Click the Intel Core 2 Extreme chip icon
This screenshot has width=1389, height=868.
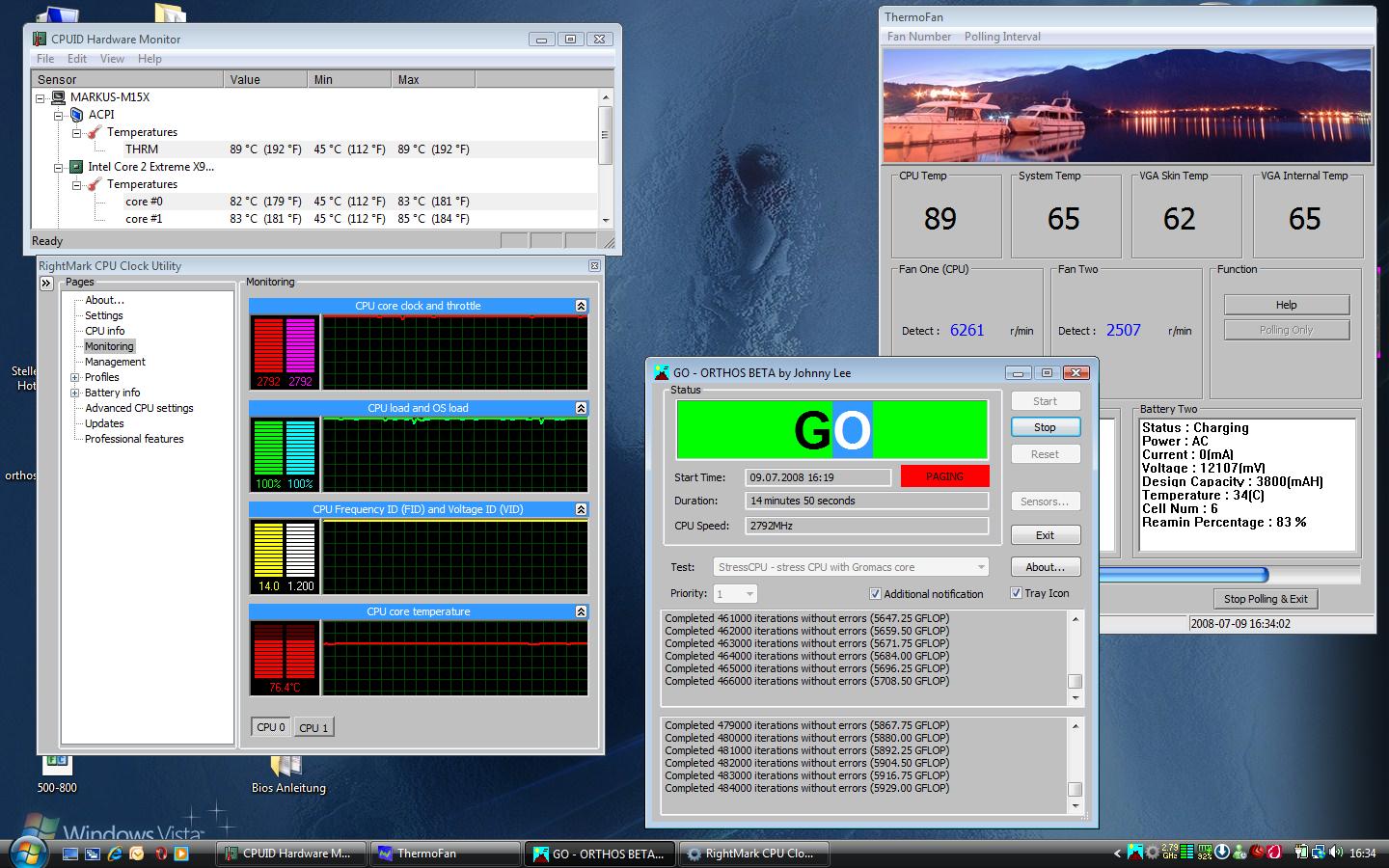click(x=76, y=167)
